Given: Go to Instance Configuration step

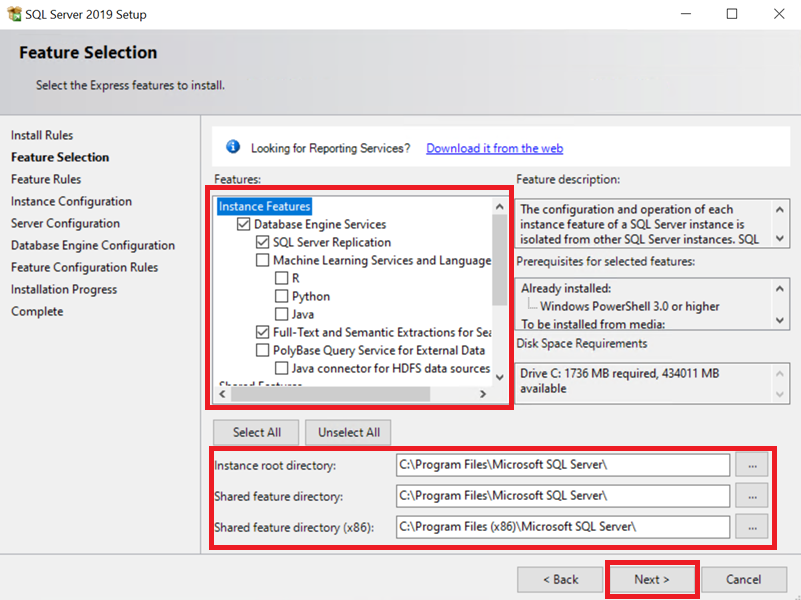Looking at the screenshot, I should 71,201.
